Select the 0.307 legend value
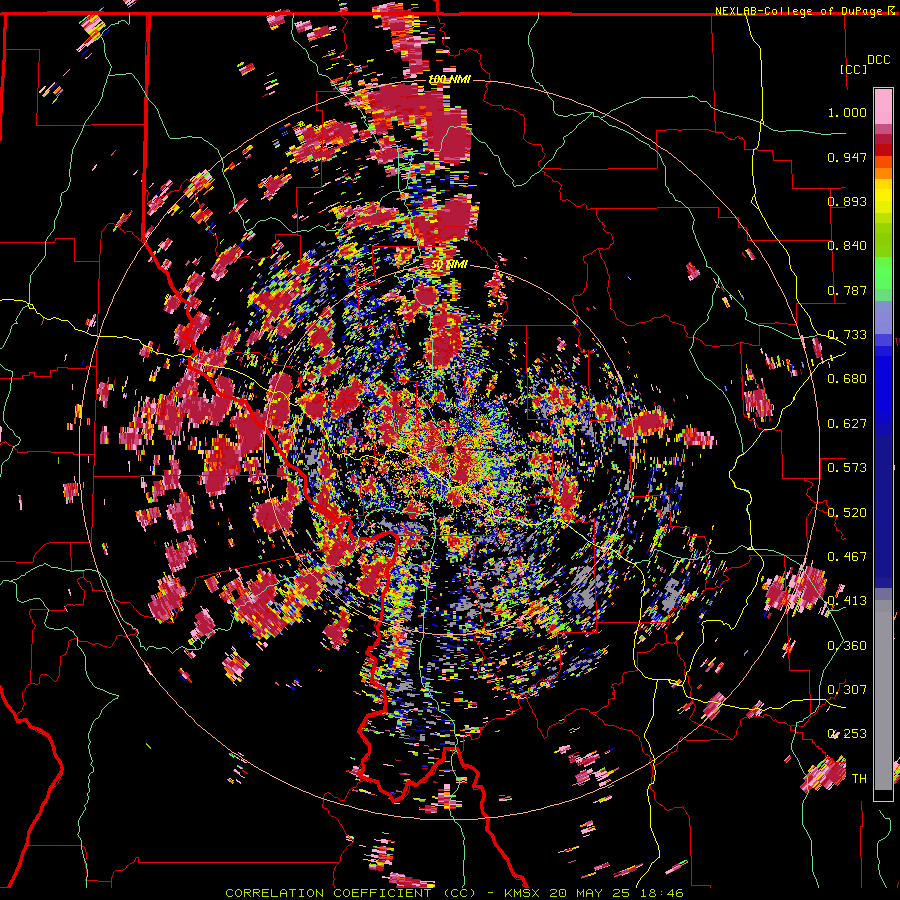The width and height of the screenshot is (900, 900). coord(847,690)
